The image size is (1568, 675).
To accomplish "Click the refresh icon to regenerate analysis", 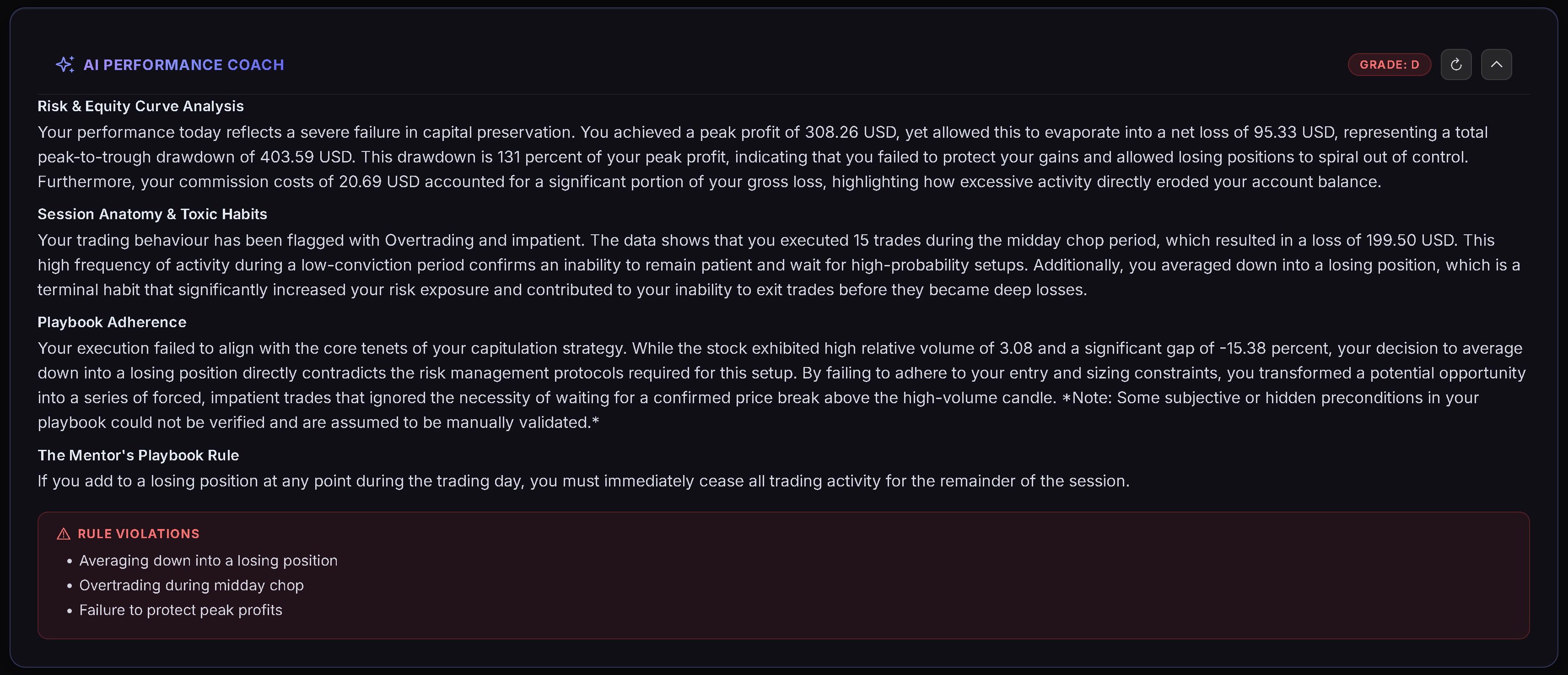I will (x=1456, y=64).
